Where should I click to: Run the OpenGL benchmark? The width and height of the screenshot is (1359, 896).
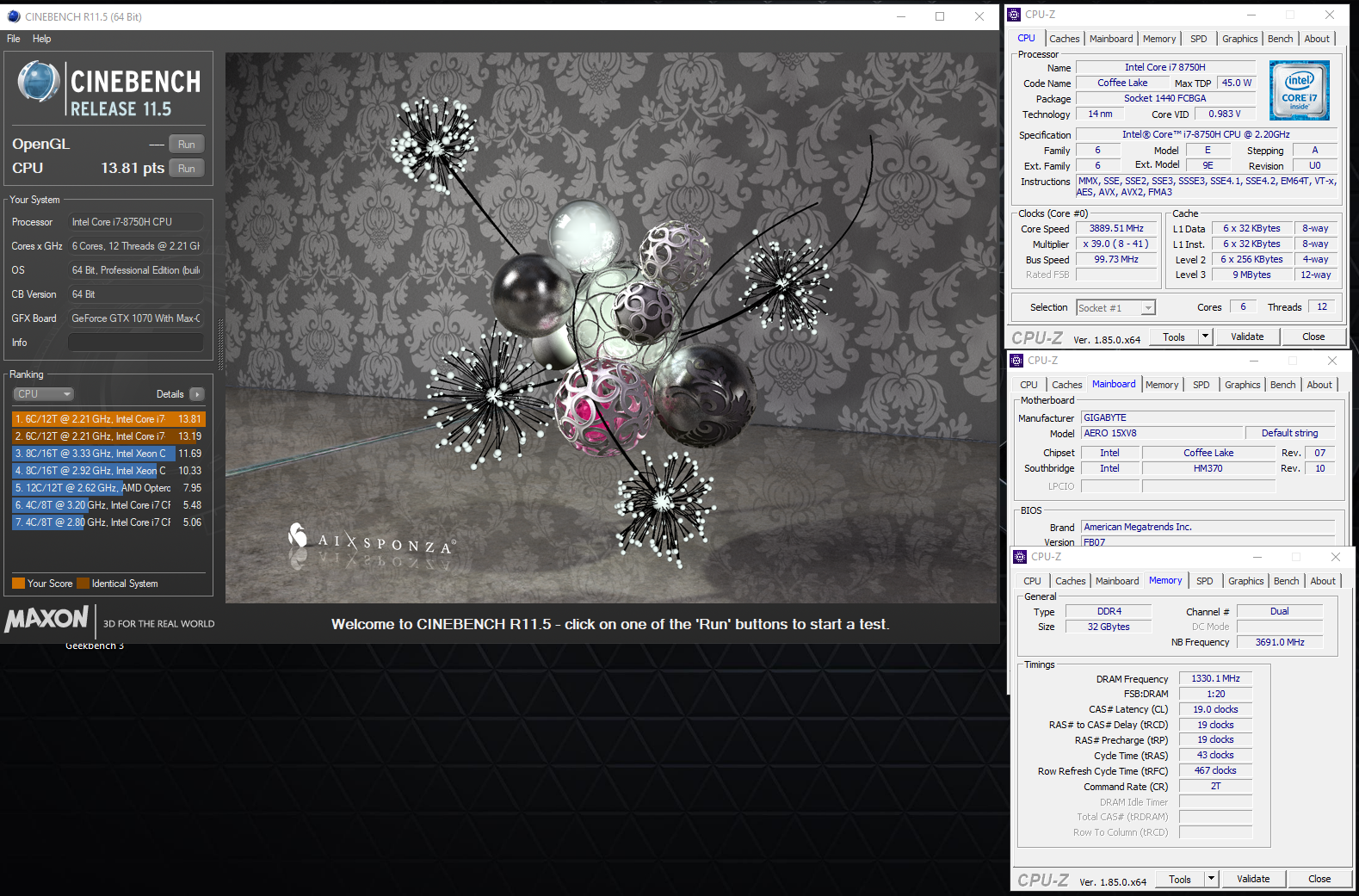coord(187,145)
